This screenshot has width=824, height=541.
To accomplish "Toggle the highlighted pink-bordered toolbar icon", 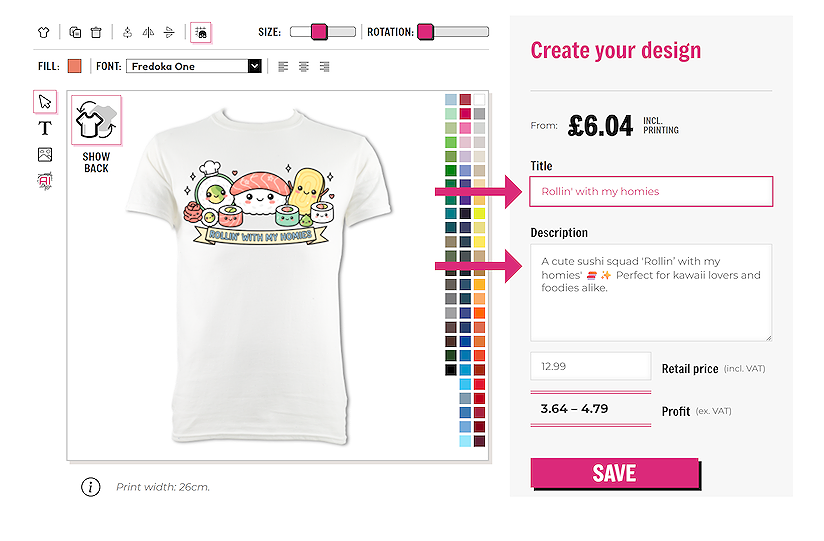I will [x=200, y=32].
